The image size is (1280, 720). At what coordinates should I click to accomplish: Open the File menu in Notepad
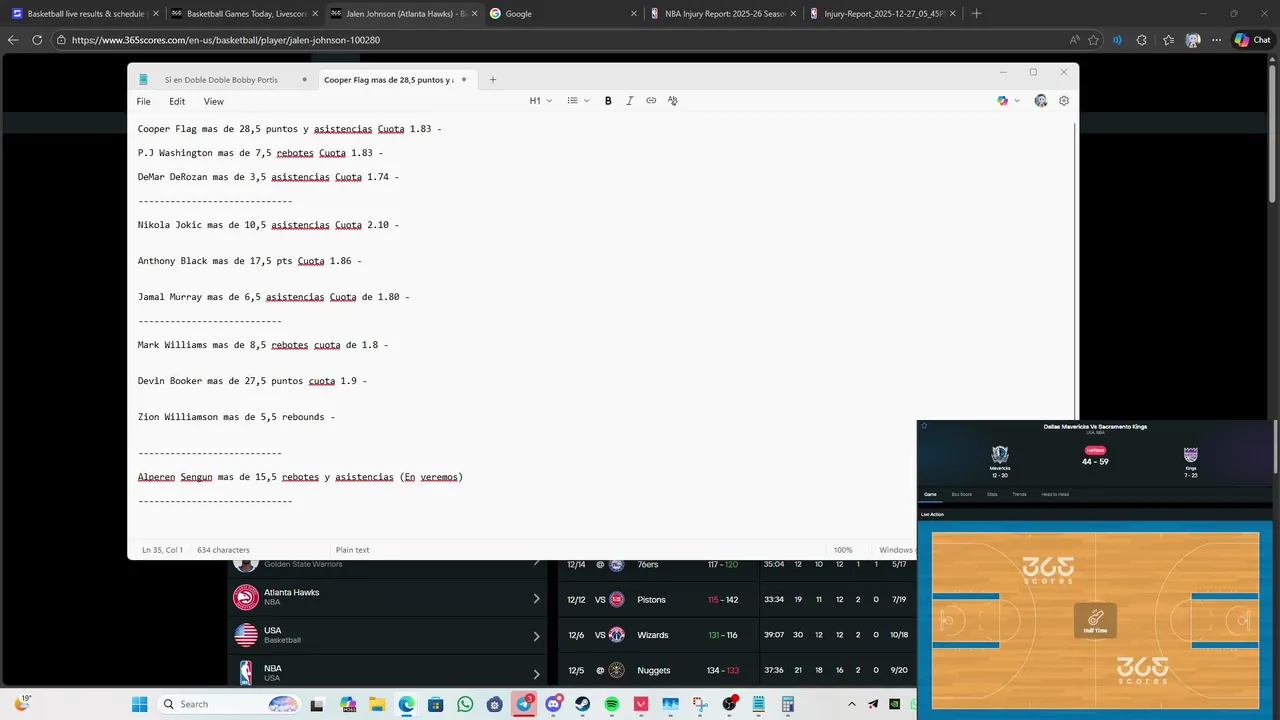(x=144, y=102)
